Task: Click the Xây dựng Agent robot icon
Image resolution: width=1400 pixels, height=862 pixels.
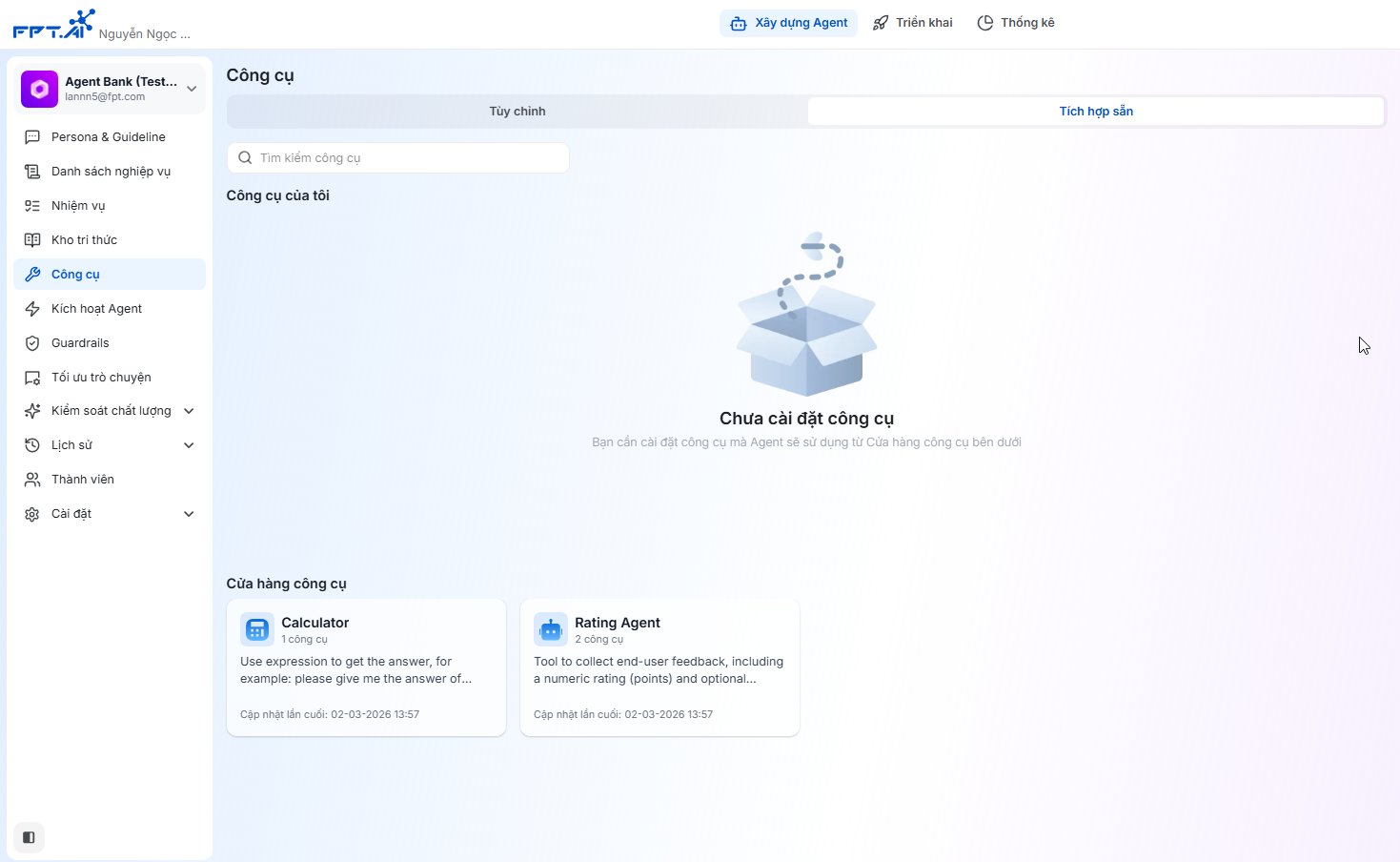Action: click(x=739, y=23)
